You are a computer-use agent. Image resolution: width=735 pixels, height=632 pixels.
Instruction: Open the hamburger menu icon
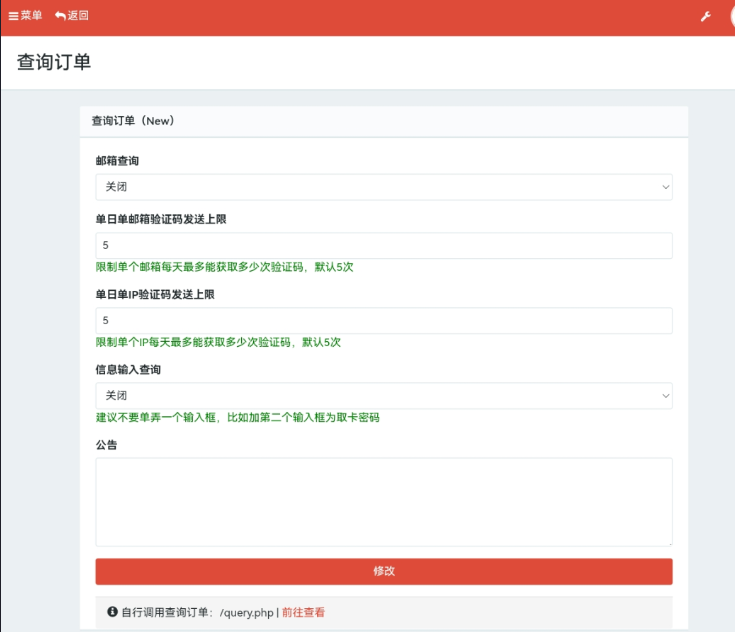pyautogui.click(x=13, y=16)
